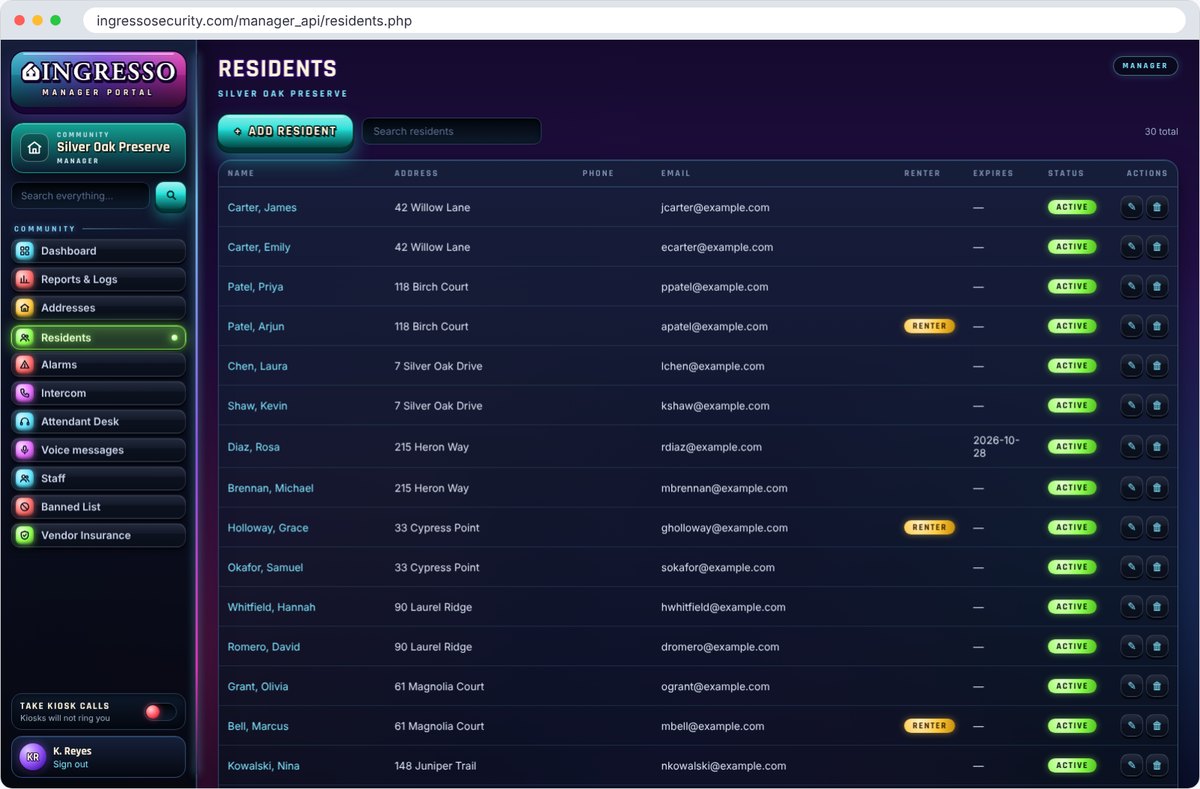Click Renter badge for Bell, Marcus
1200x789 pixels.
929,726
